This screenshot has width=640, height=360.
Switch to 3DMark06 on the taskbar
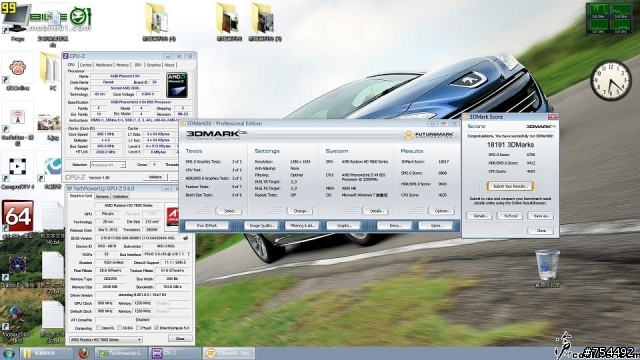229,353
